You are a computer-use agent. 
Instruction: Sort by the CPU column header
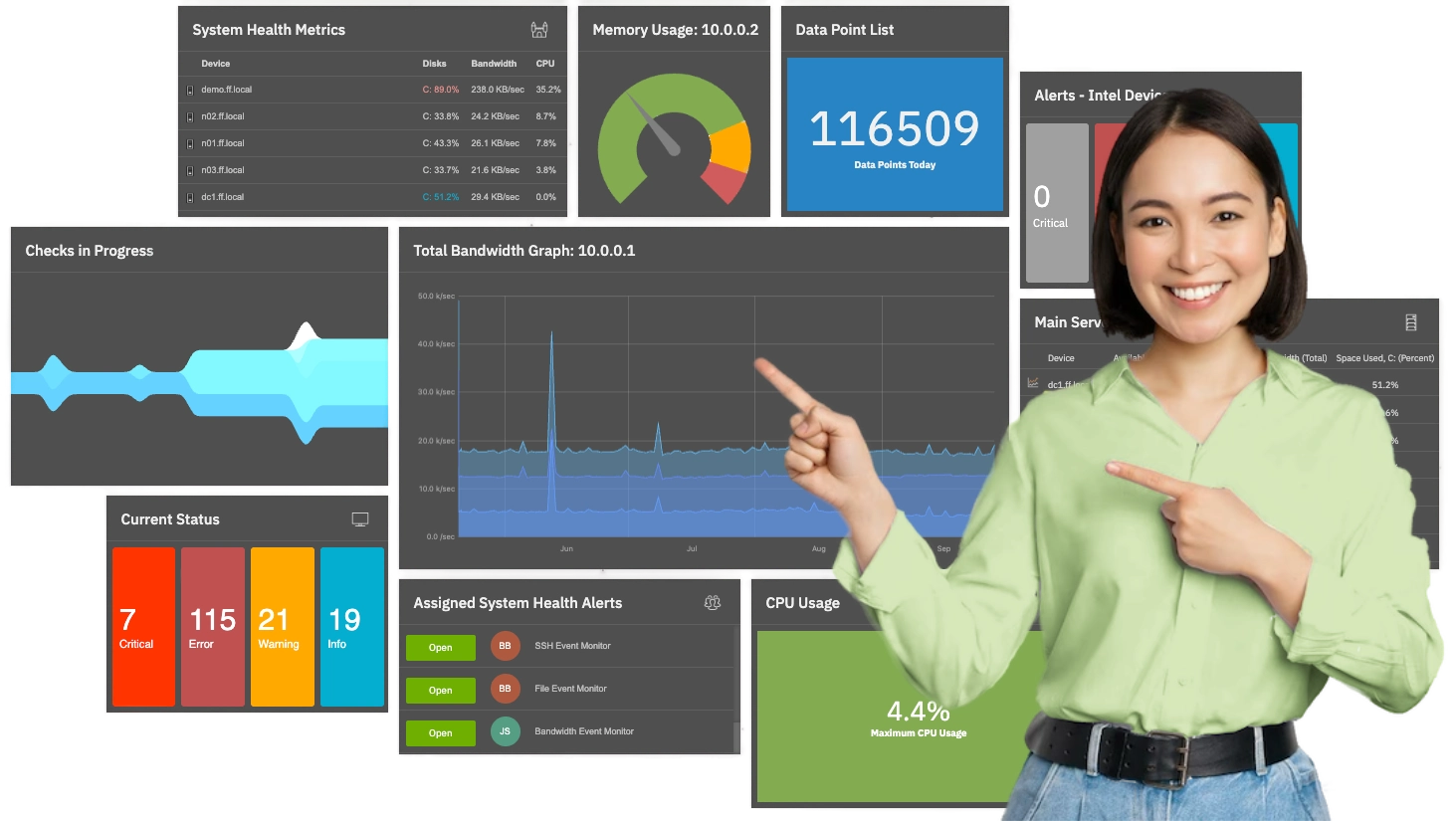pos(543,63)
